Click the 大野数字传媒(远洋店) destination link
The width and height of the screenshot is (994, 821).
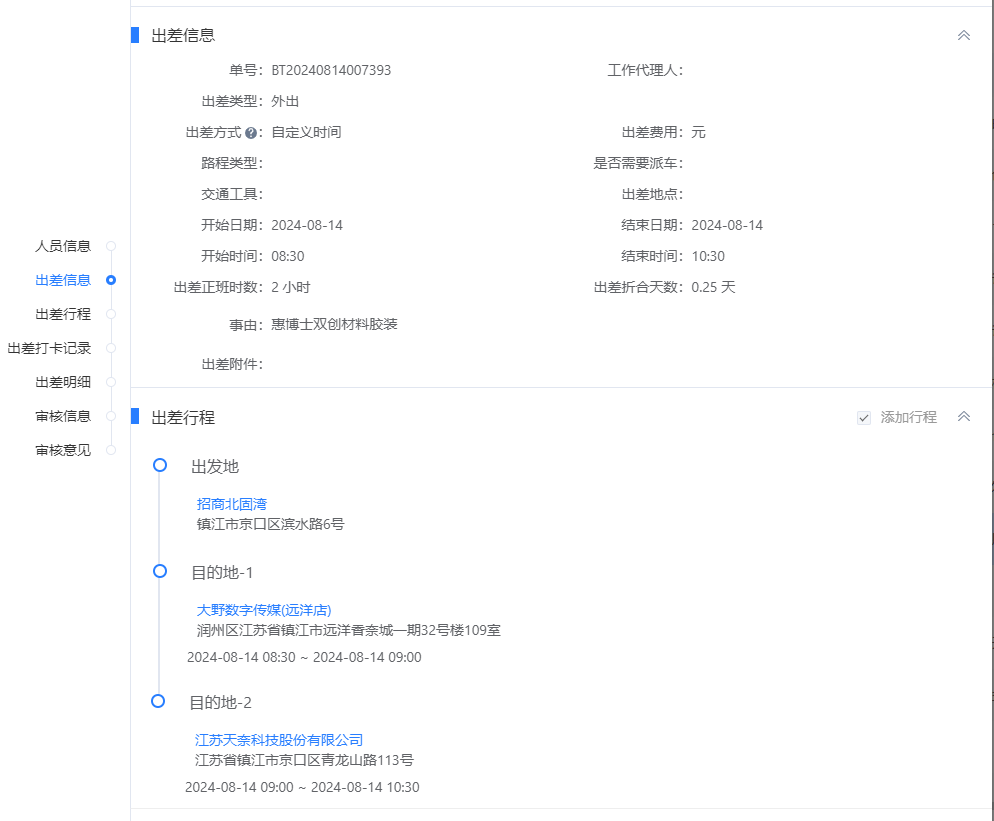264,610
